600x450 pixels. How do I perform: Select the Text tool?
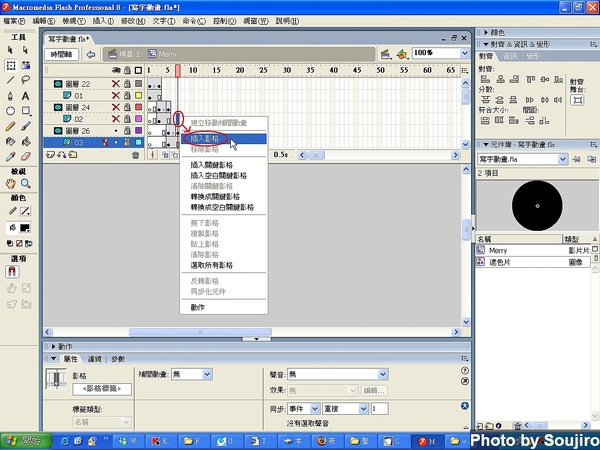pyautogui.click(x=25, y=96)
